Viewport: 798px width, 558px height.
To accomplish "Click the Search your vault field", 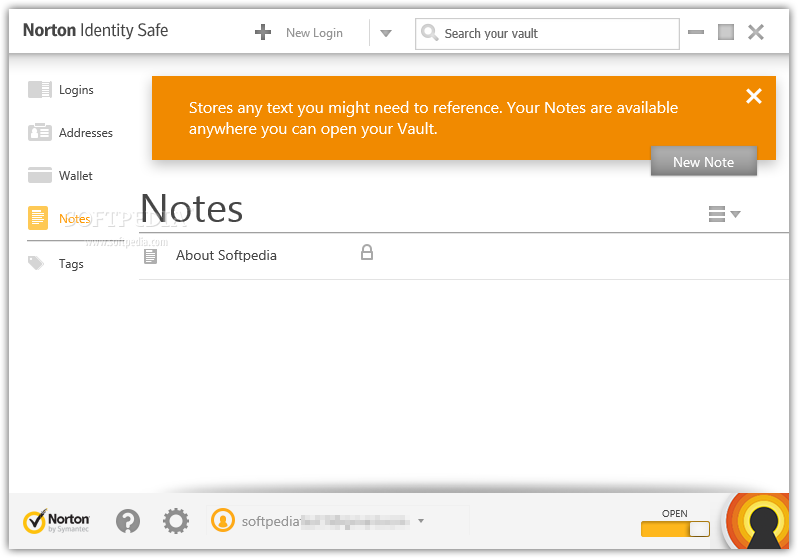I will click(547, 34).
